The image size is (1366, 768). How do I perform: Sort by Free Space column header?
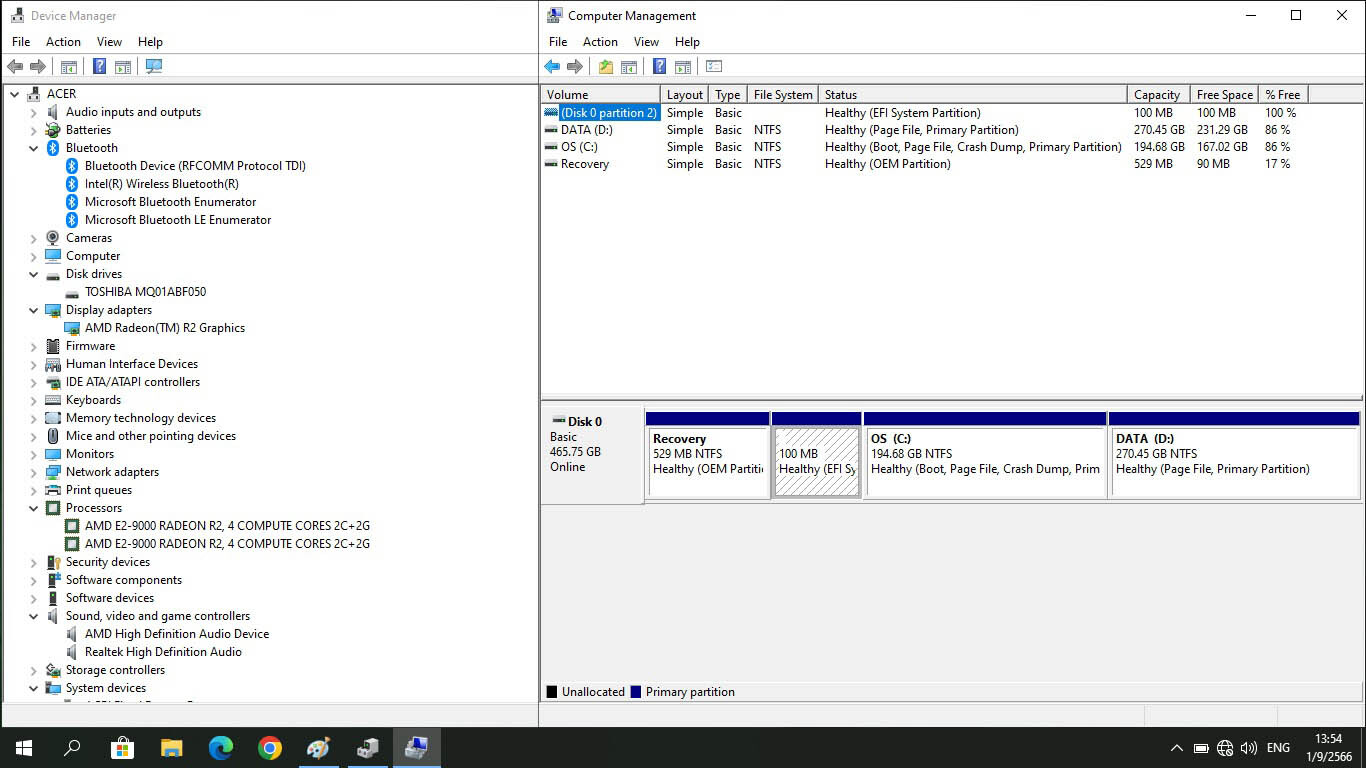(1224, 95)
